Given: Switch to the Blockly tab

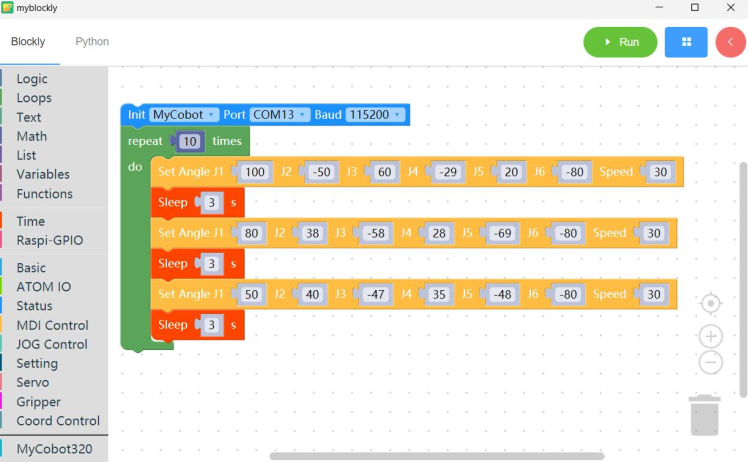Looking at the screenshot, I should [x=28, y=42].
